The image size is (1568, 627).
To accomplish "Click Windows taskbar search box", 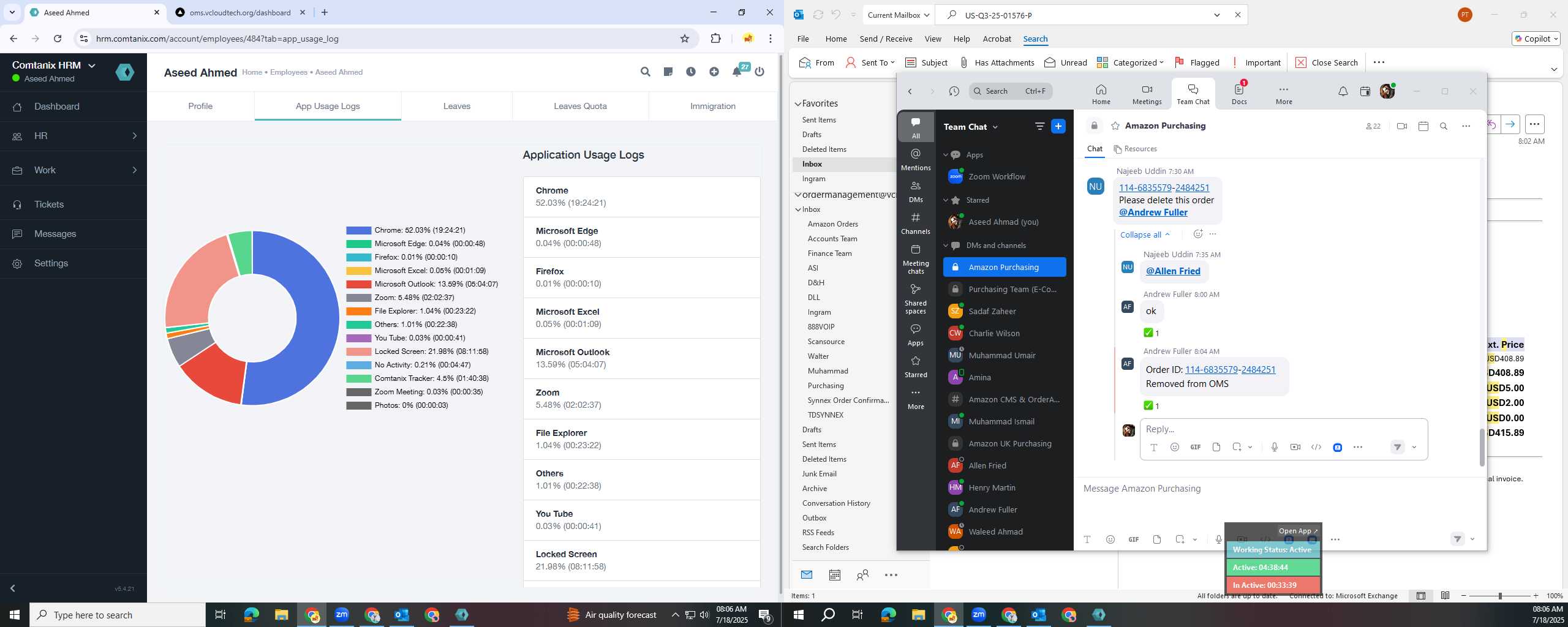I will point(118,615).
